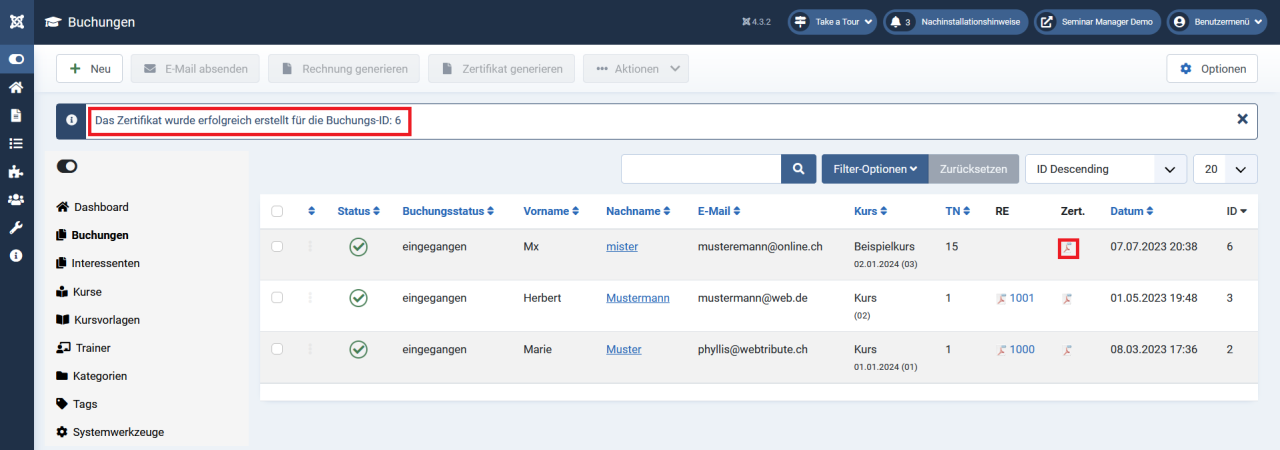
Task: Open the Mustermann last name link
Action: pos(637,298)
